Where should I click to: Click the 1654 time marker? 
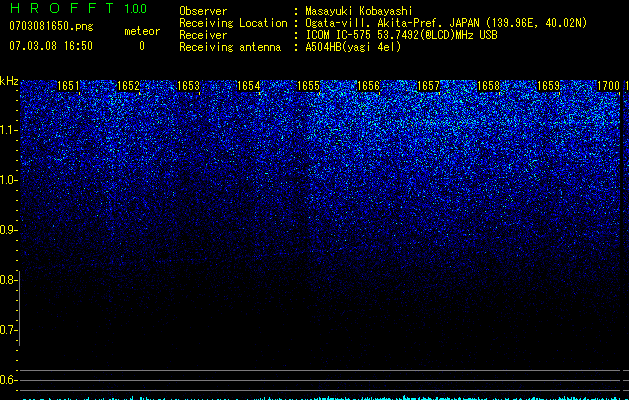click(248, 86)
